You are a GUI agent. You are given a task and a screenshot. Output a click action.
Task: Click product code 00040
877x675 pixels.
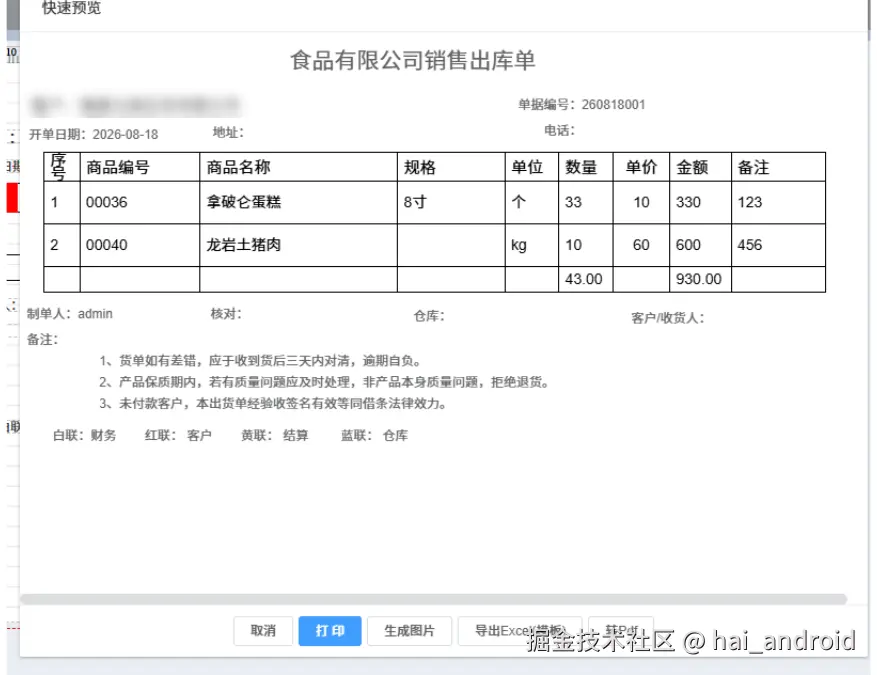pyautogui.click(x=106, y=245)
